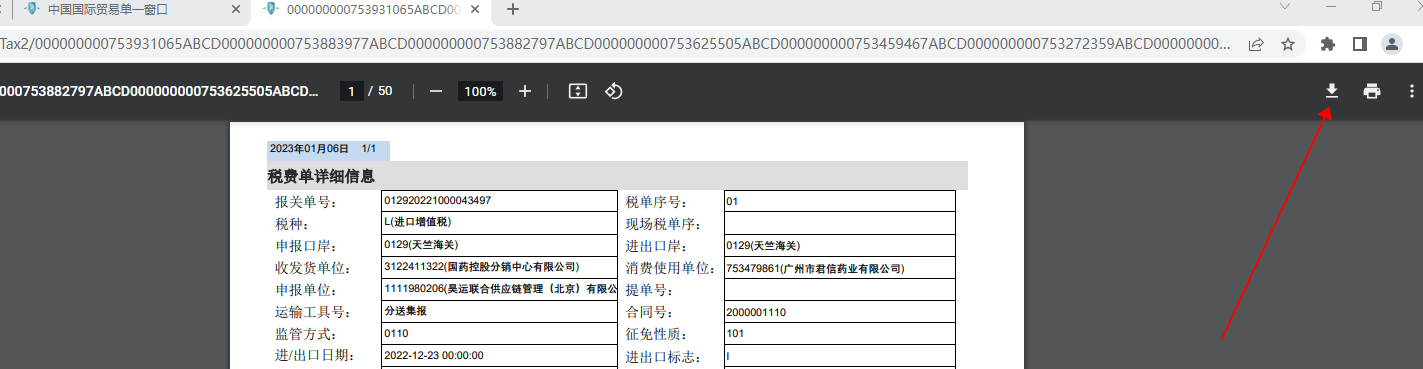Bookmark this page with the star icon

point(1288,44)
